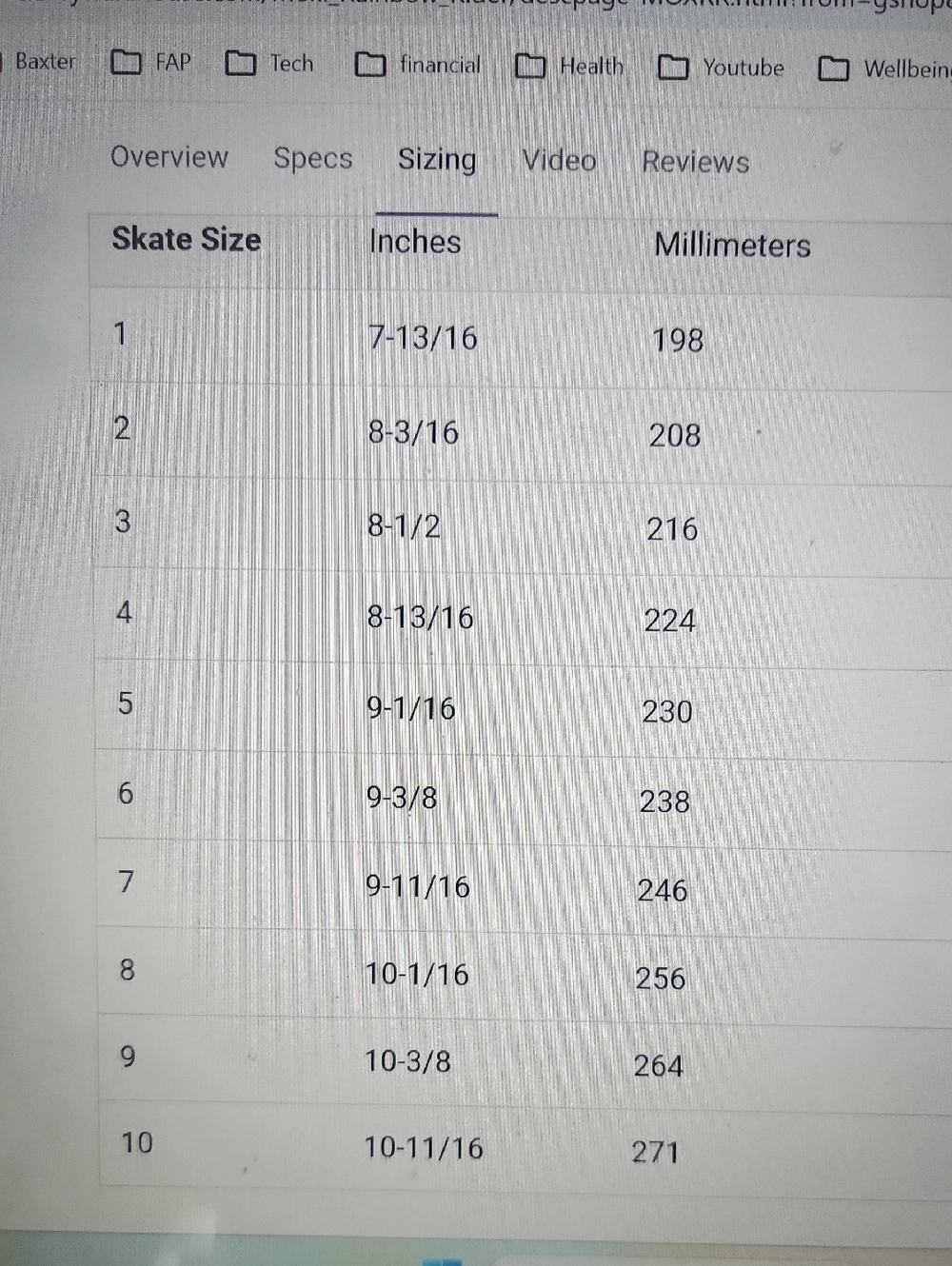Click the 10-3/8 inches cell
Viewport: 952px width, 1266px height.
coord(407,1060)
